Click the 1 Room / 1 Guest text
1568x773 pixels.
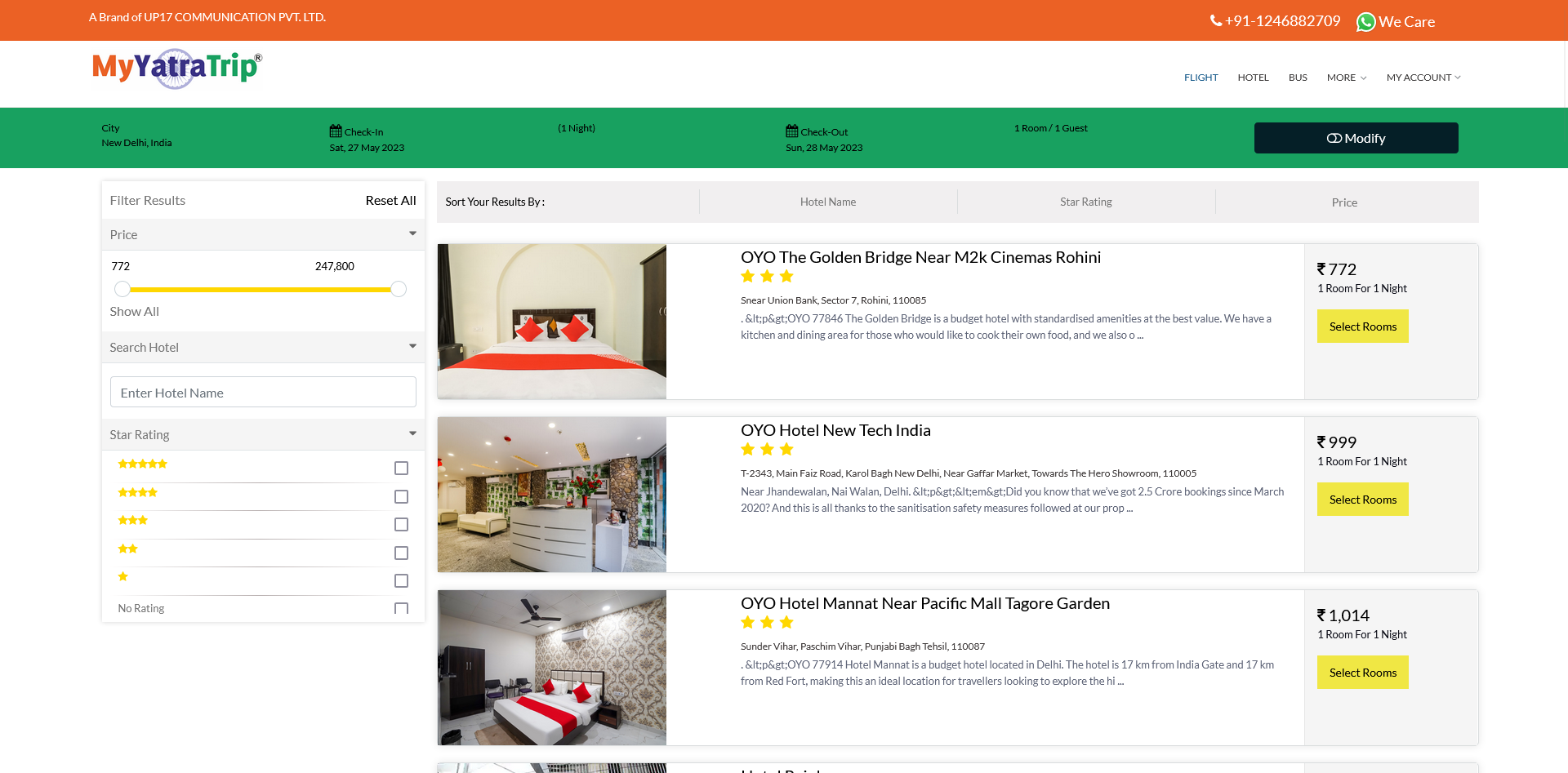click(1050, 128)
